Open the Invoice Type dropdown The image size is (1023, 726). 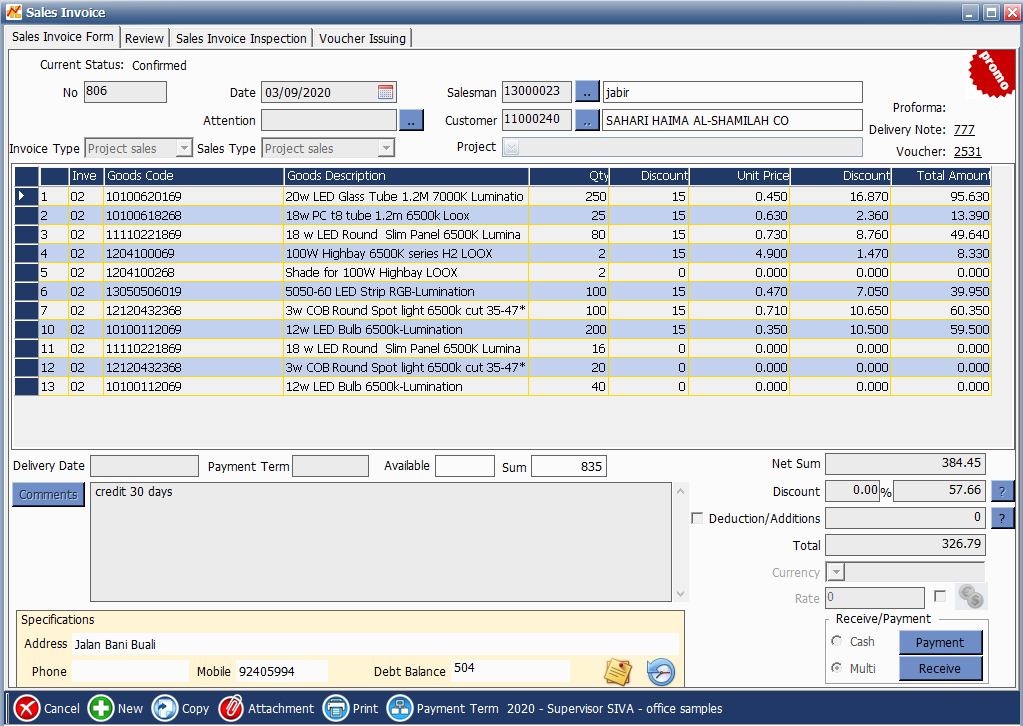tap(184, 149)
